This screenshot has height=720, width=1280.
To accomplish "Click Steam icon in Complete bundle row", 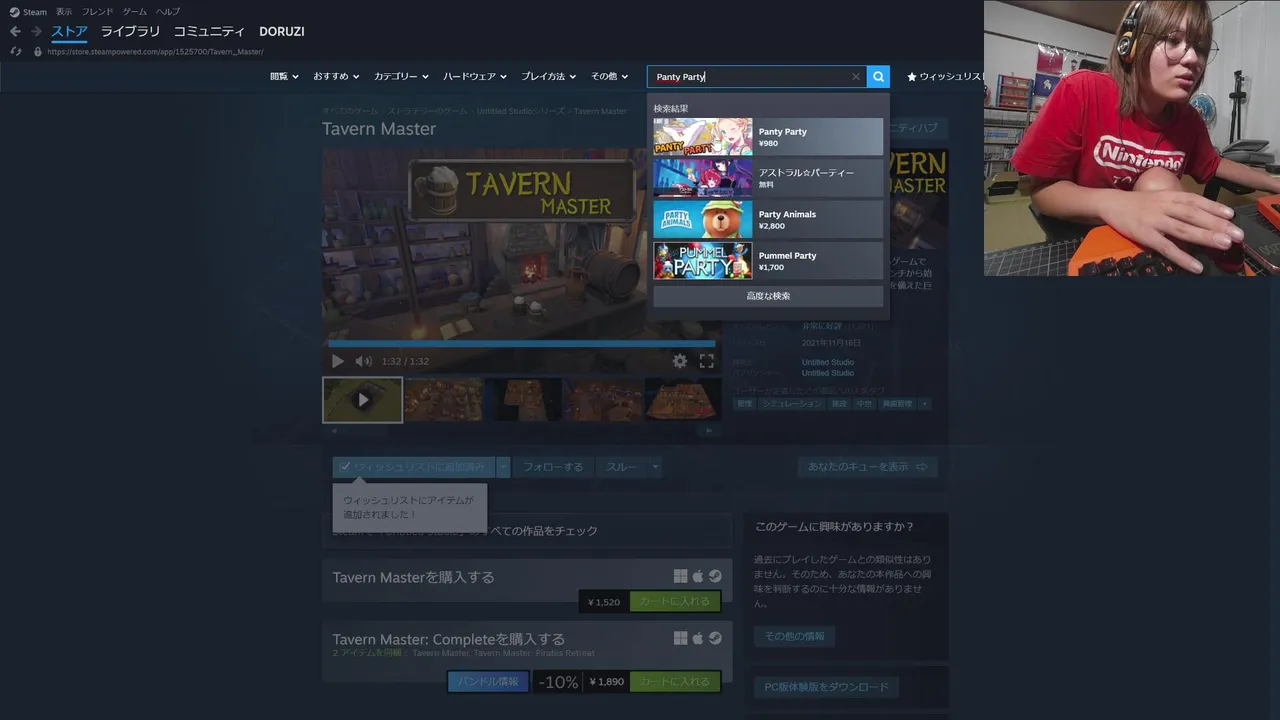I will pos(715,638).
